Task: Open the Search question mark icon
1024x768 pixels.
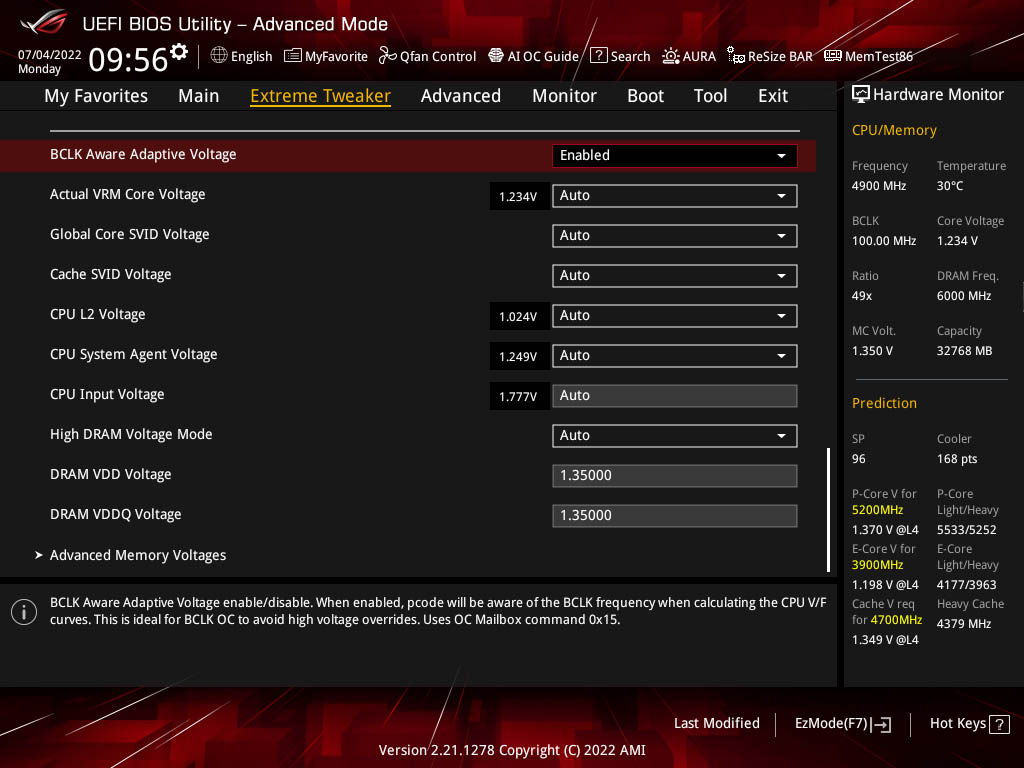Action: [x=598, y=56]
